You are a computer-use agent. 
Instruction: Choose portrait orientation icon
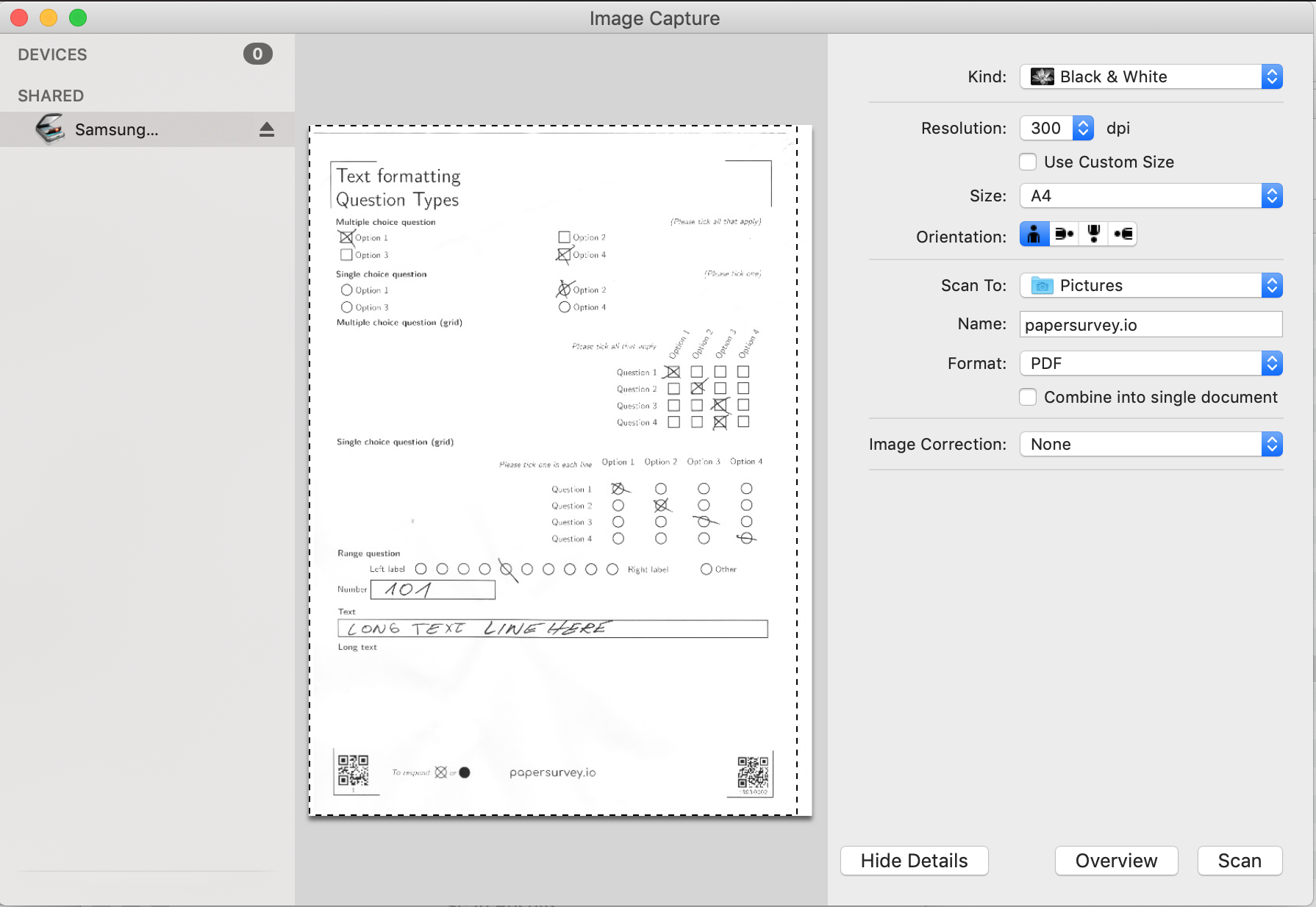(1034, 234)
